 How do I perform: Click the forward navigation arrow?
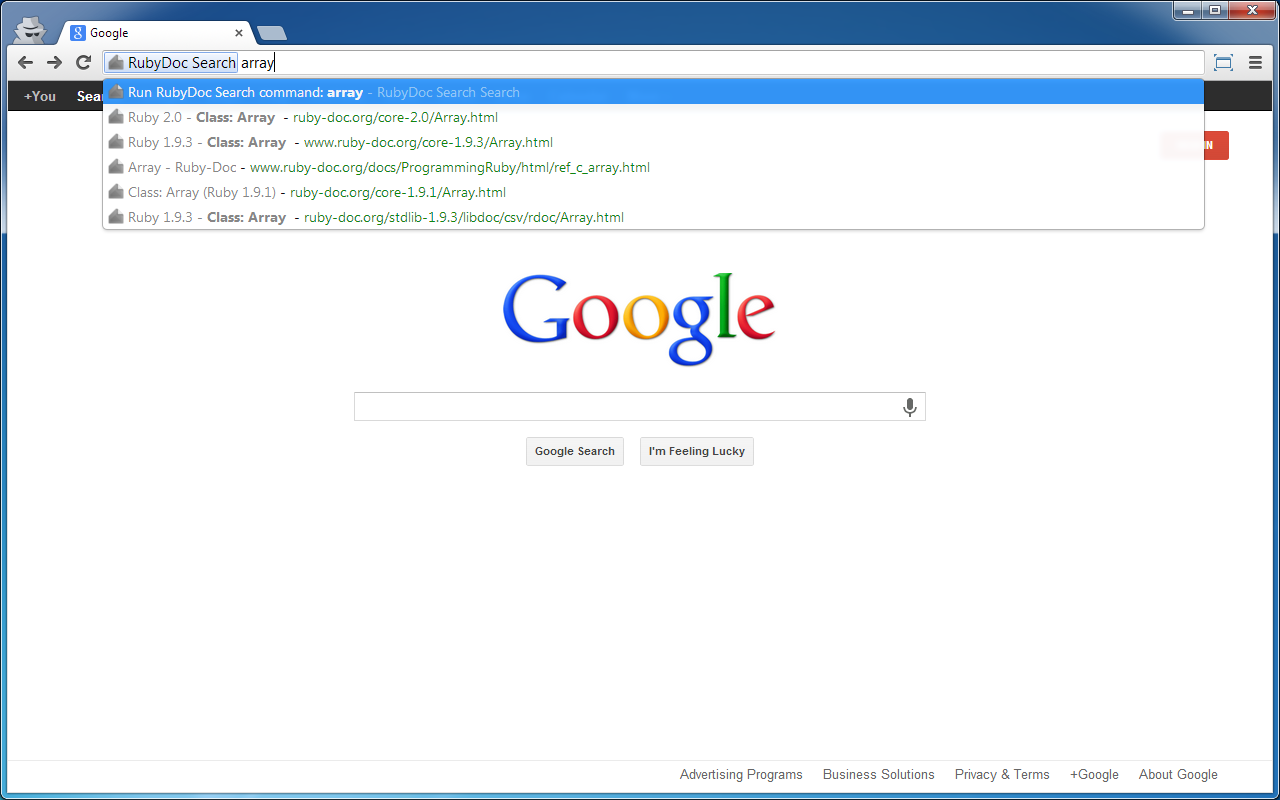click(54, 62)
